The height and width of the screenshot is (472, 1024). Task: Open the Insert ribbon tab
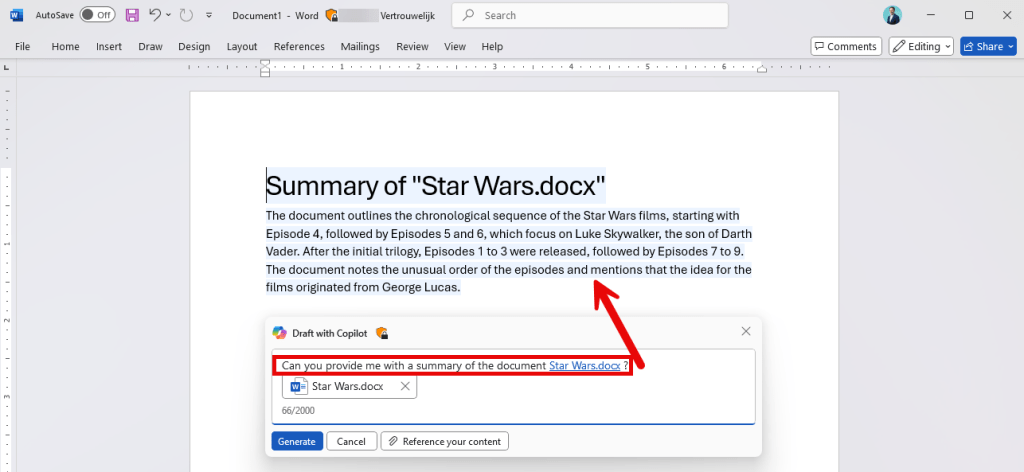[x=109, y=46]
